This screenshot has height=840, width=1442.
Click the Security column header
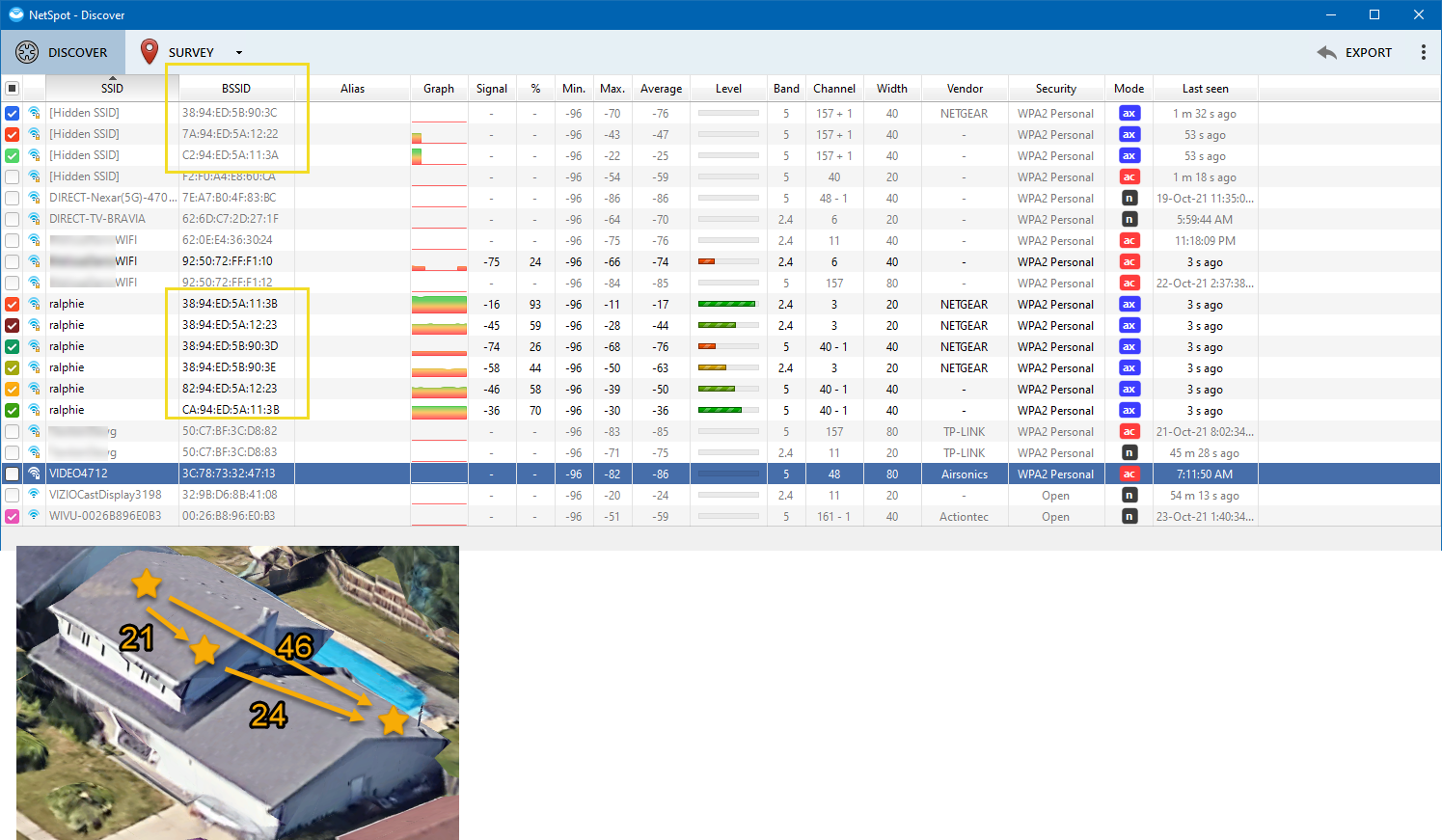tap(1055, 89)
